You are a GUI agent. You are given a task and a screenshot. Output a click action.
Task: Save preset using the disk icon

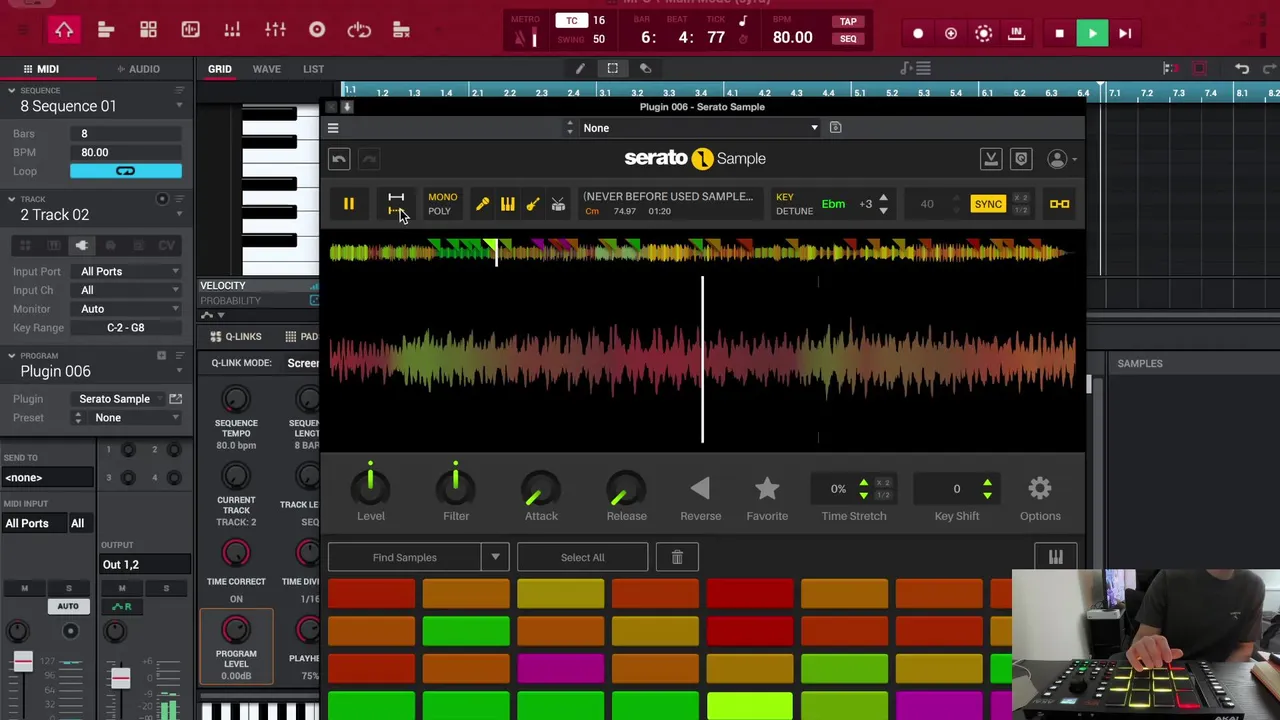tap(835, 128)
